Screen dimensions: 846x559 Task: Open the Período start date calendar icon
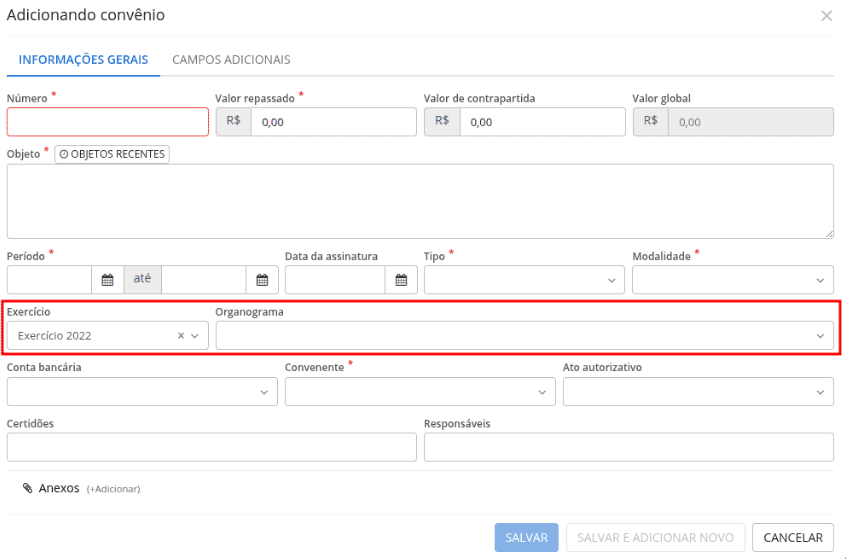tap(108, 280)
